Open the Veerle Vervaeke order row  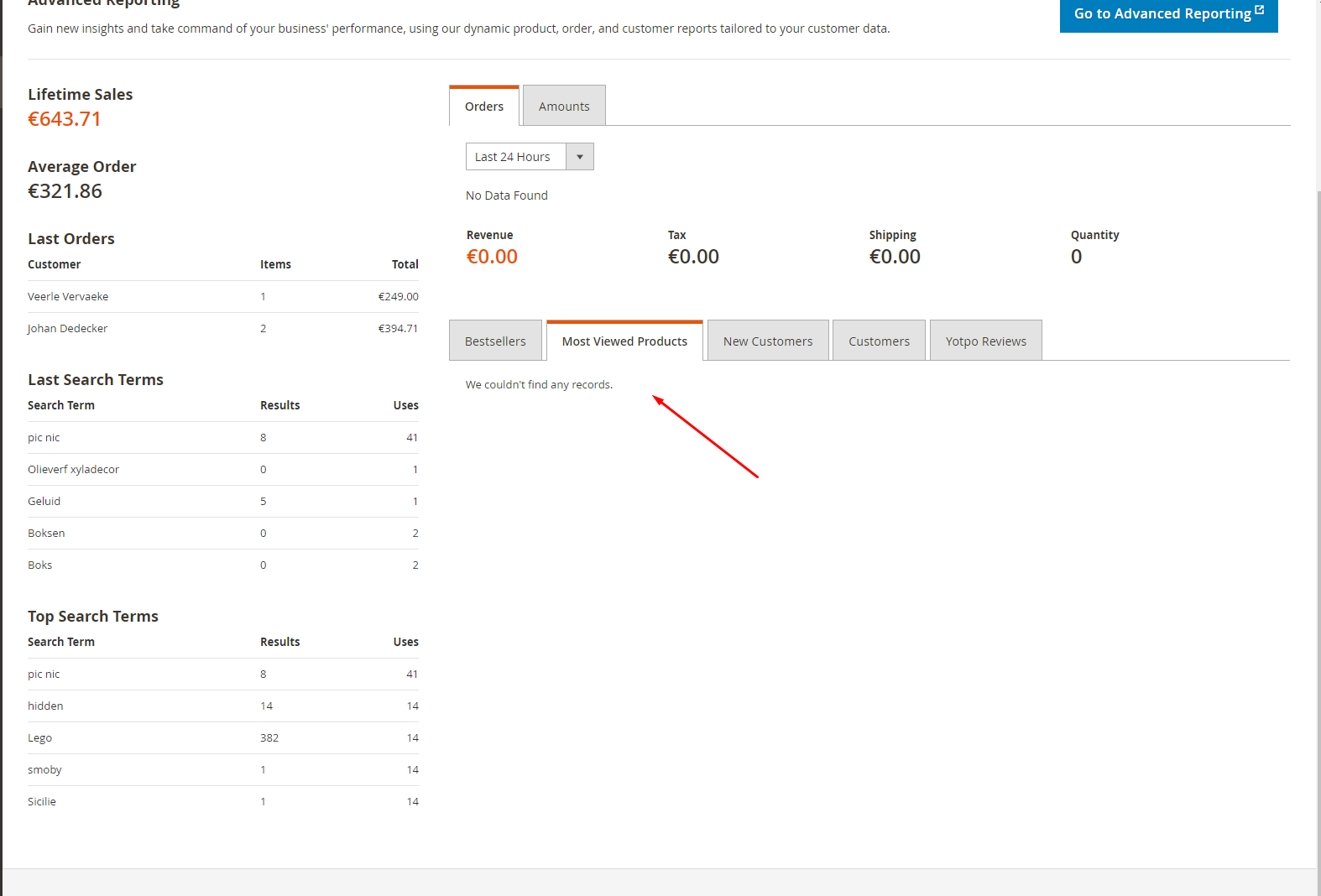point(68,297)
